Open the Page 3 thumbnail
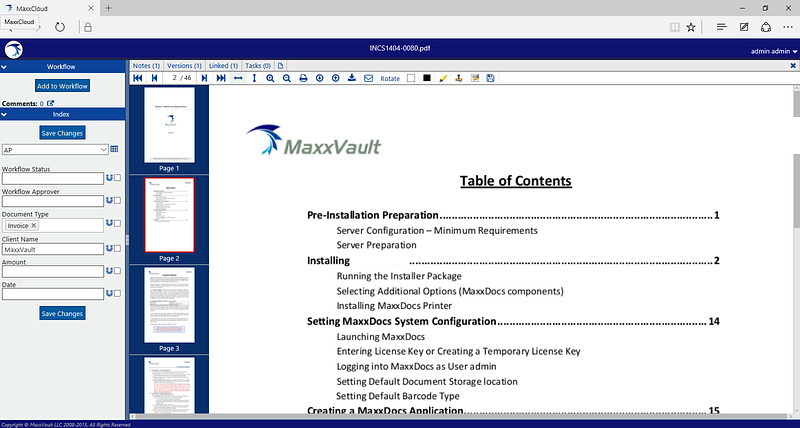The width and height of the screenshot is (800, 428). (x=169, y=309)
